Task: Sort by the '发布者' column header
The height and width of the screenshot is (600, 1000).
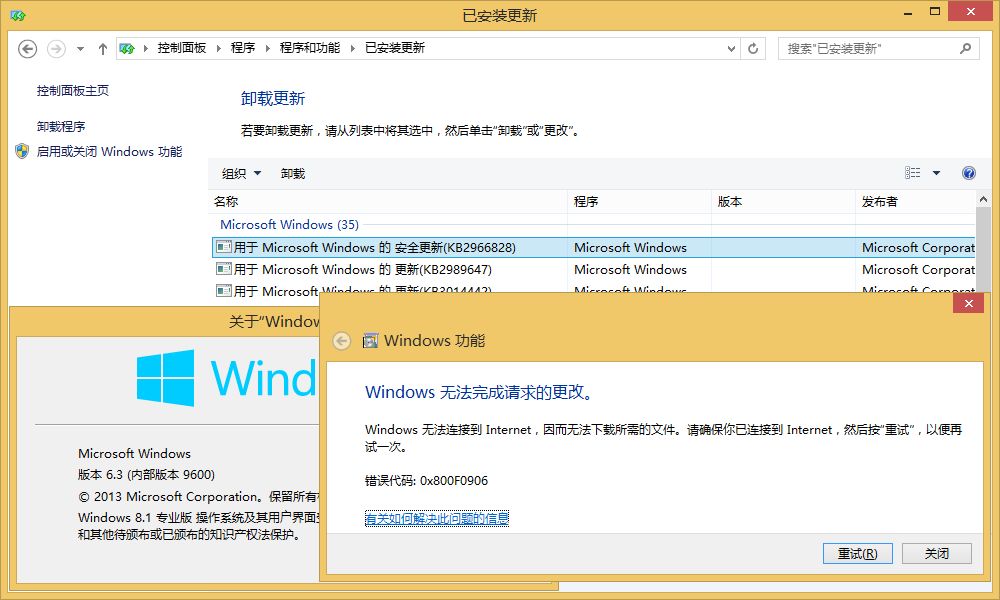Action: coord(915,201)
